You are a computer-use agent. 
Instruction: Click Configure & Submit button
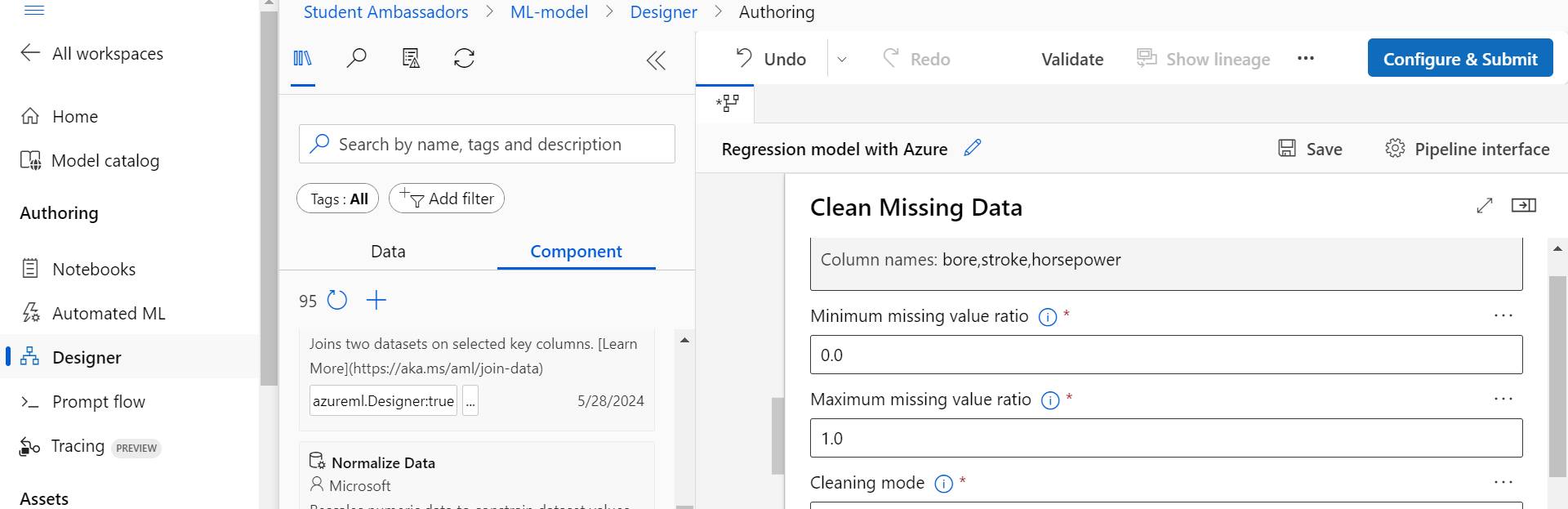[1460, 58]
